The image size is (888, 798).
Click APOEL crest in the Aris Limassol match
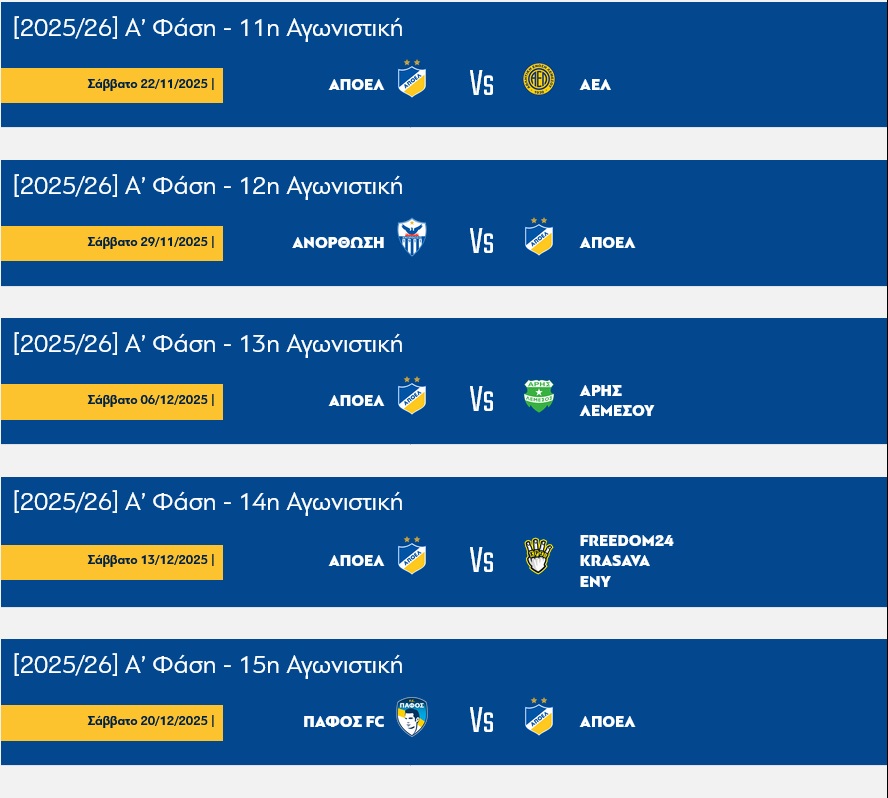click(x=412, y=396)
